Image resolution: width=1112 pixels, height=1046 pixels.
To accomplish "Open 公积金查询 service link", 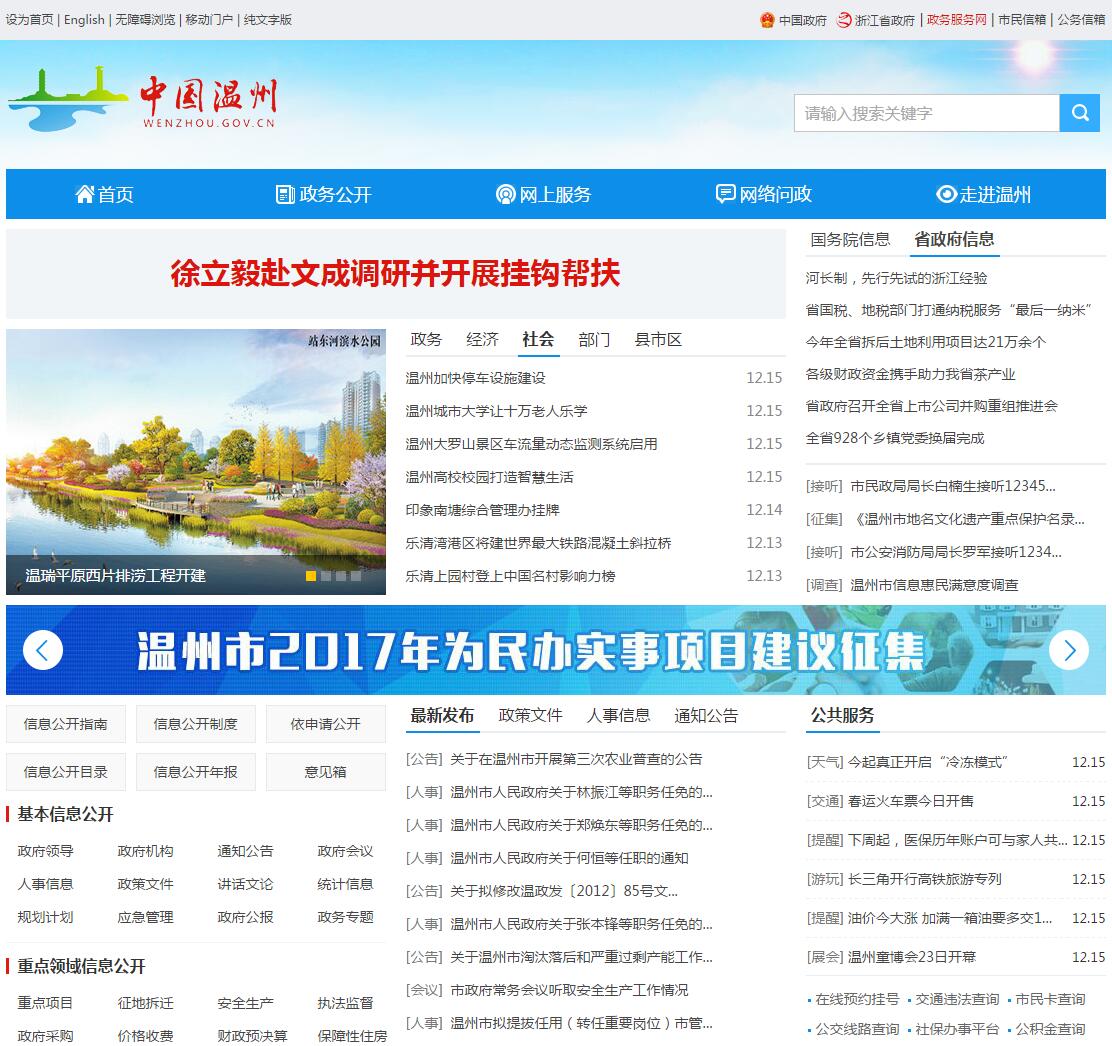I will 1050,1029.
